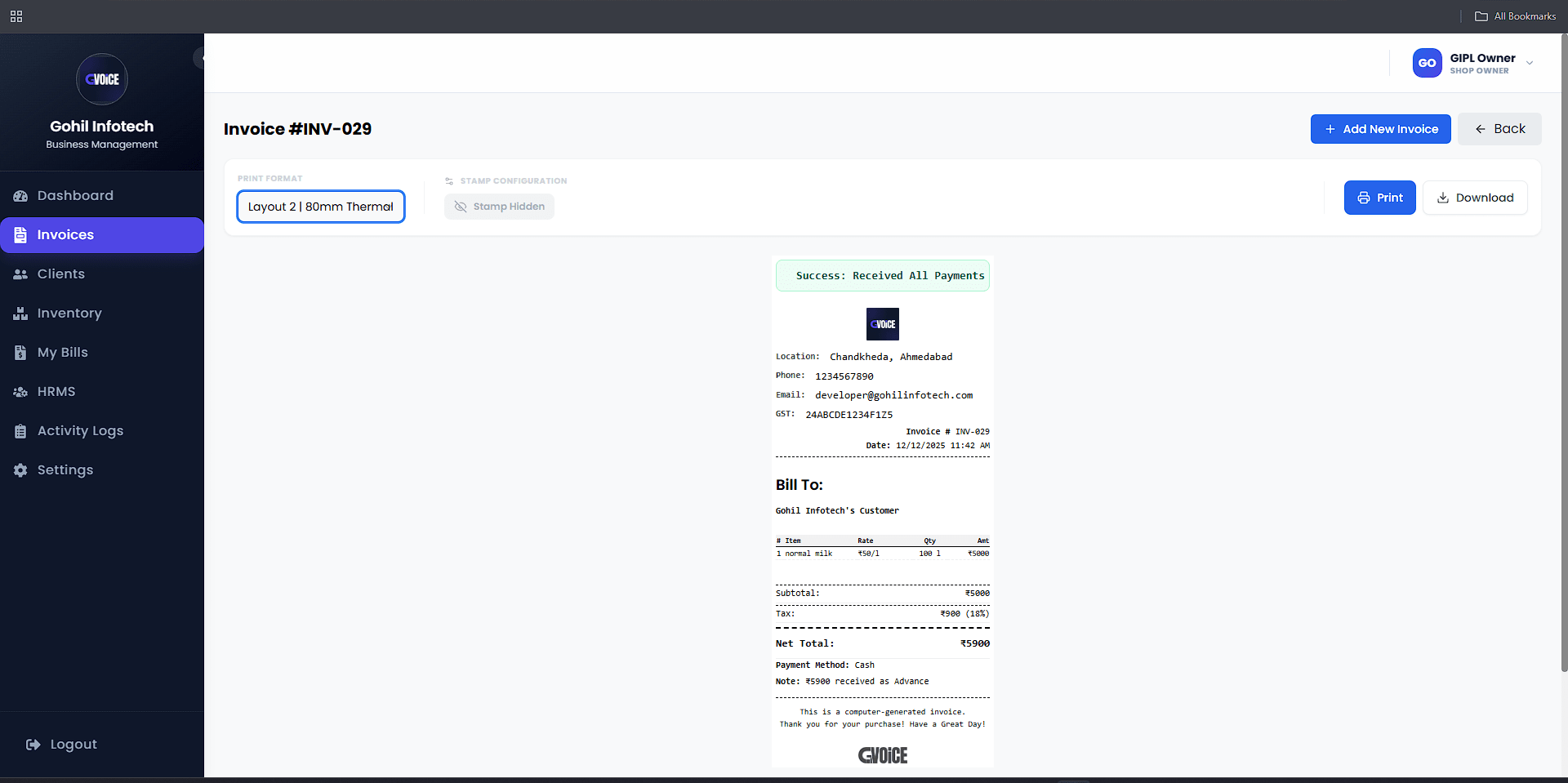
Task: Click the GVOICE logo on invoice receipt
Action: coord(882,324)
